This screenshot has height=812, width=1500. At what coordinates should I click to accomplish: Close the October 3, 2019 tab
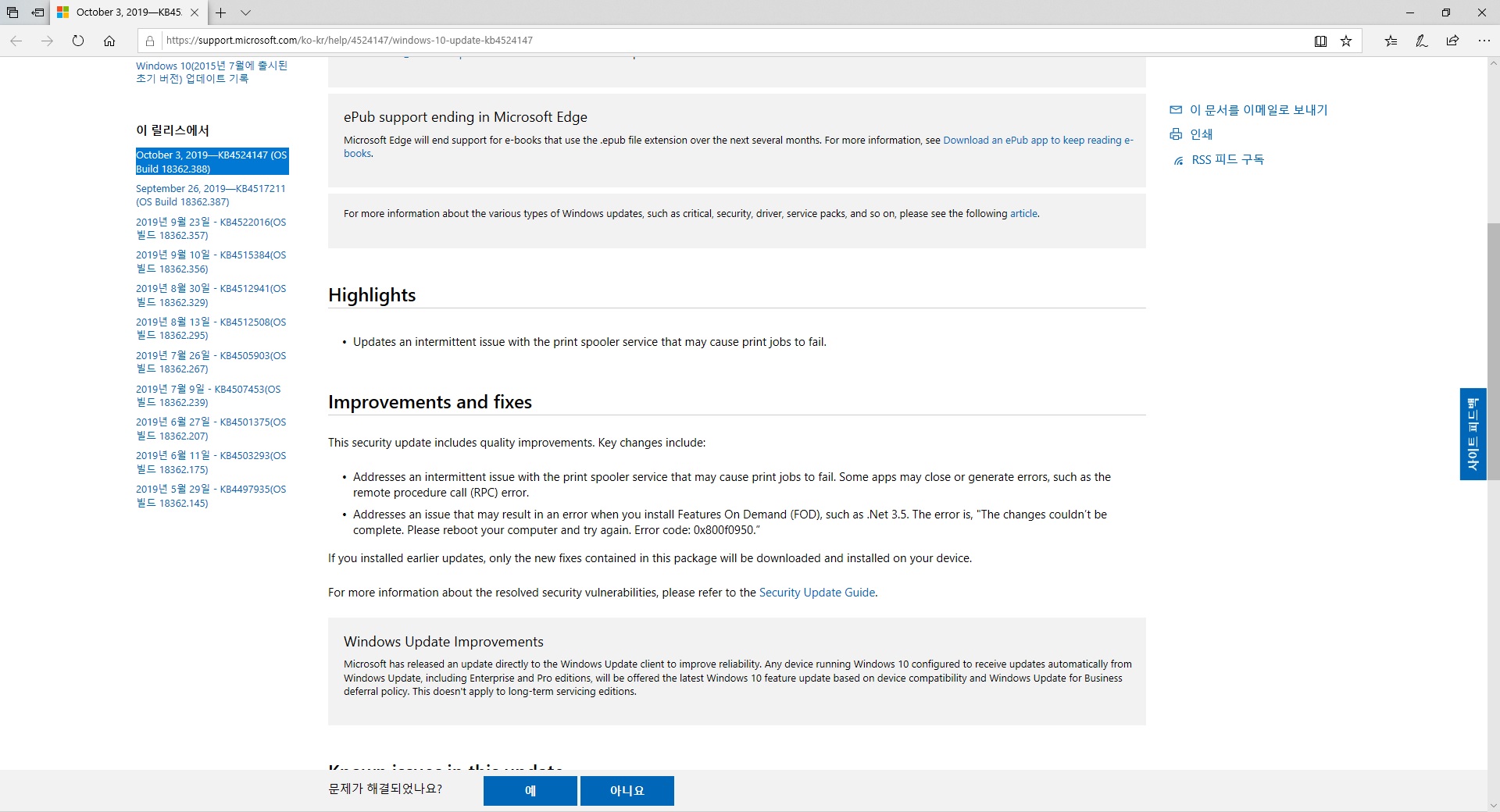point(195,12)
